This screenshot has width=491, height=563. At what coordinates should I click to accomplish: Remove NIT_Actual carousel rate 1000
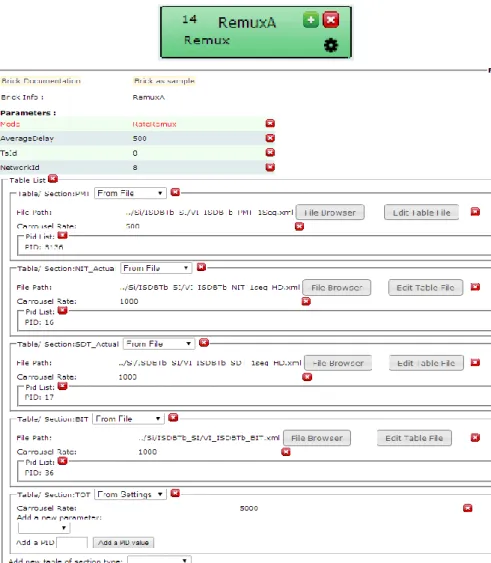click(306, 302)
